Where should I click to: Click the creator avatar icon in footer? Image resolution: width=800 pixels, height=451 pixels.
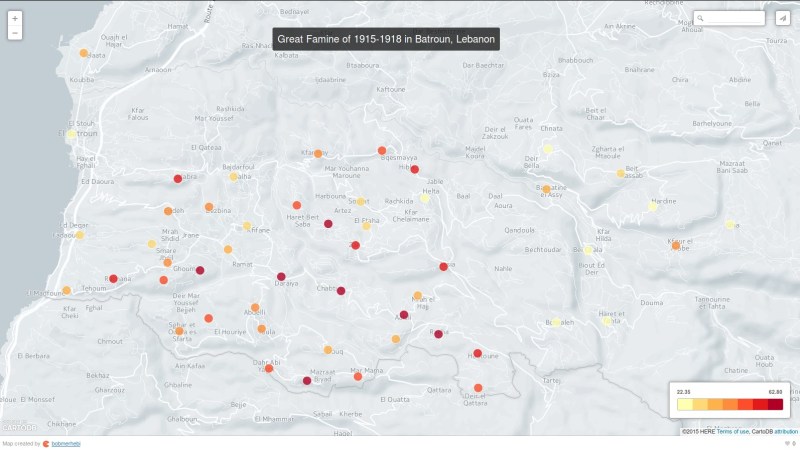click(x=45, y=443)
